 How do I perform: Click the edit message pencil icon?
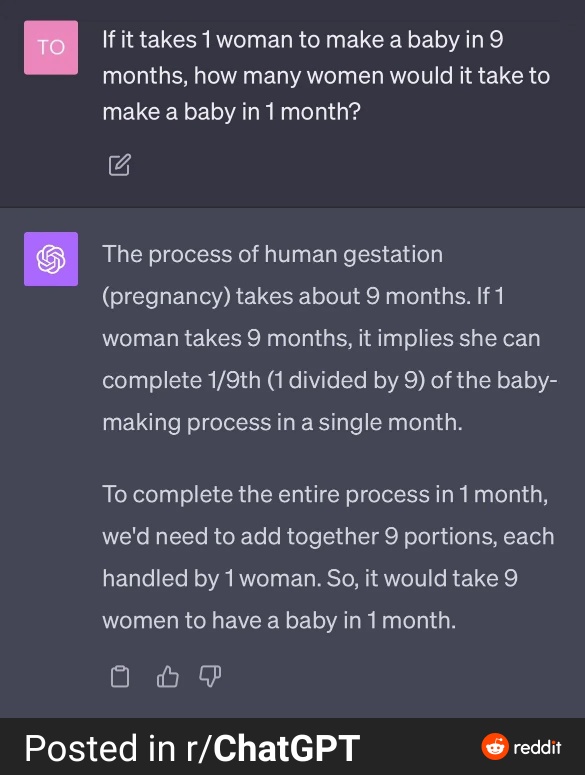click(x=120, y=165)
